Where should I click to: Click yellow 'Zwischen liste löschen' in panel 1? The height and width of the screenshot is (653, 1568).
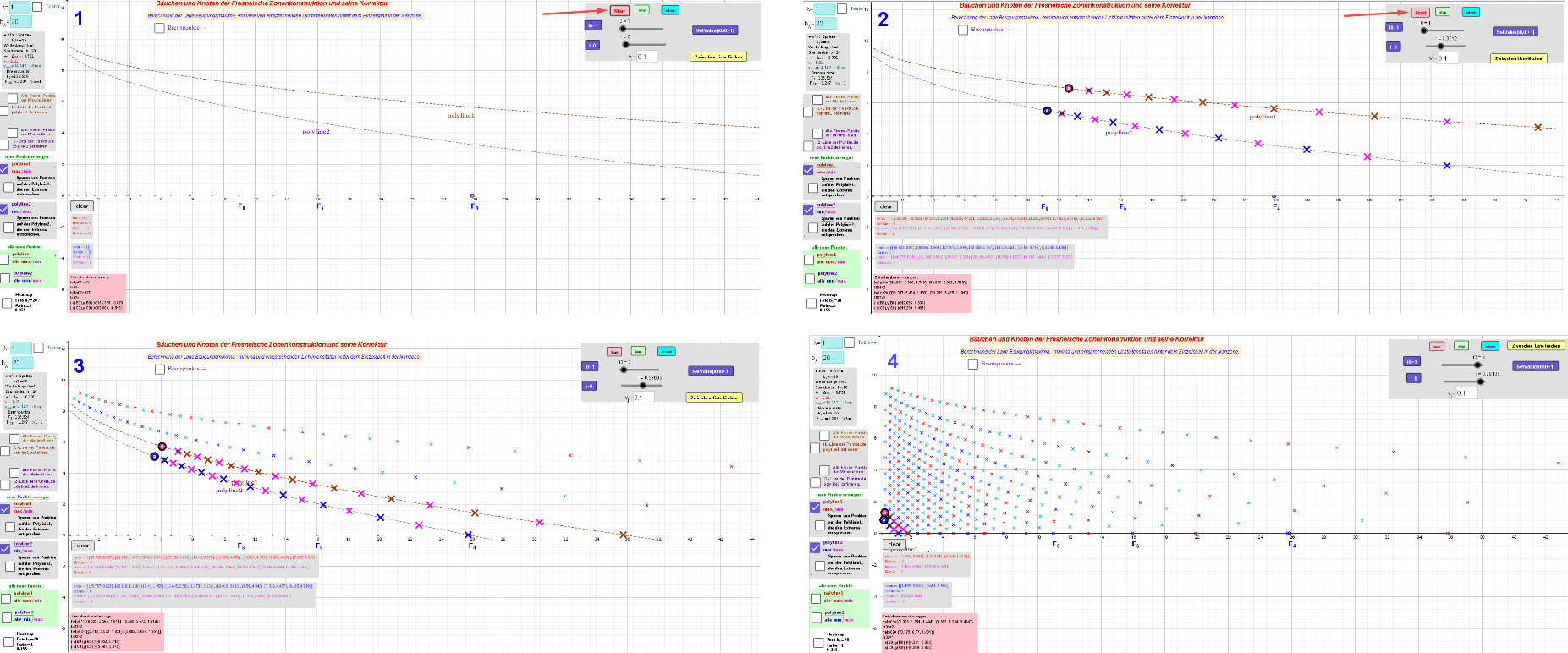click(x=718, y=57)
